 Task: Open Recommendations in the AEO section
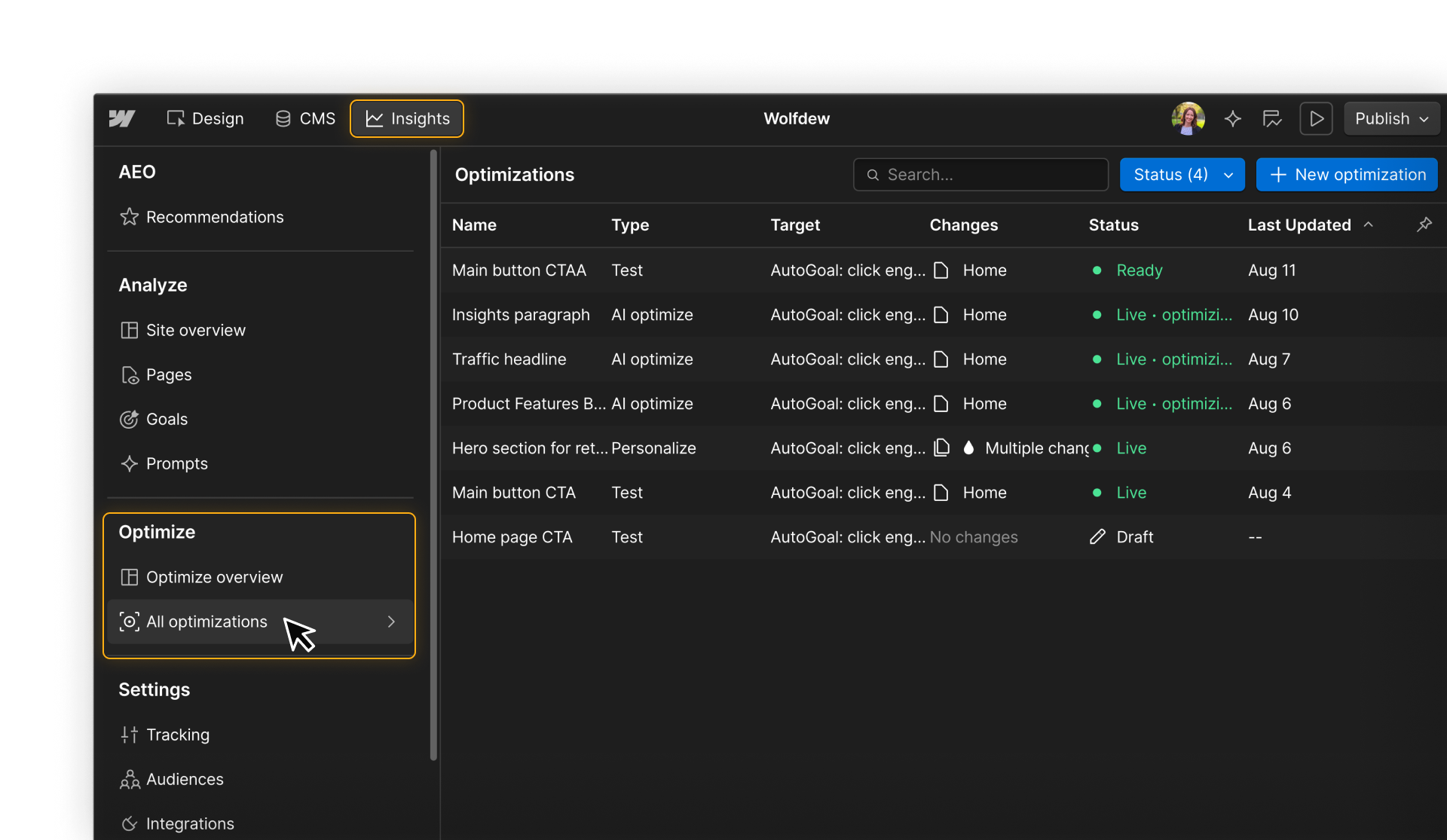(x=261, y=217)
